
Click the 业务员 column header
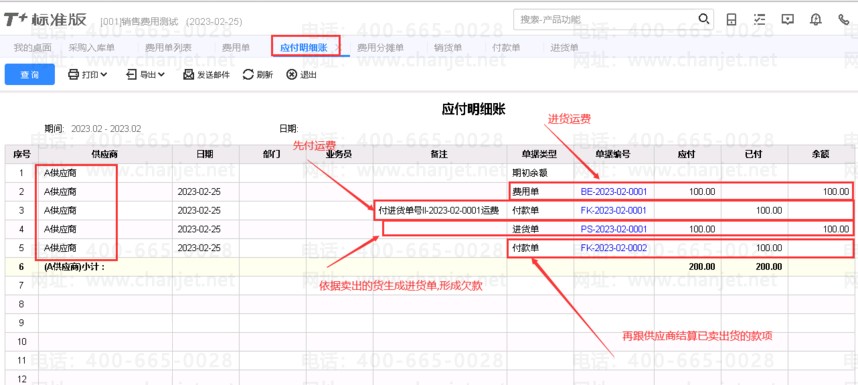tap(339, 154)
